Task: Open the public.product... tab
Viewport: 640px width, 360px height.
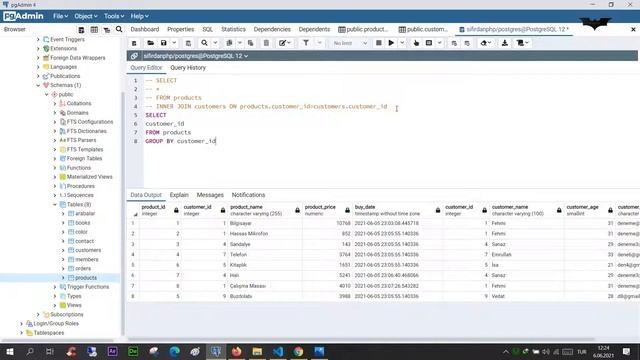Action: [x=363, y=29]
